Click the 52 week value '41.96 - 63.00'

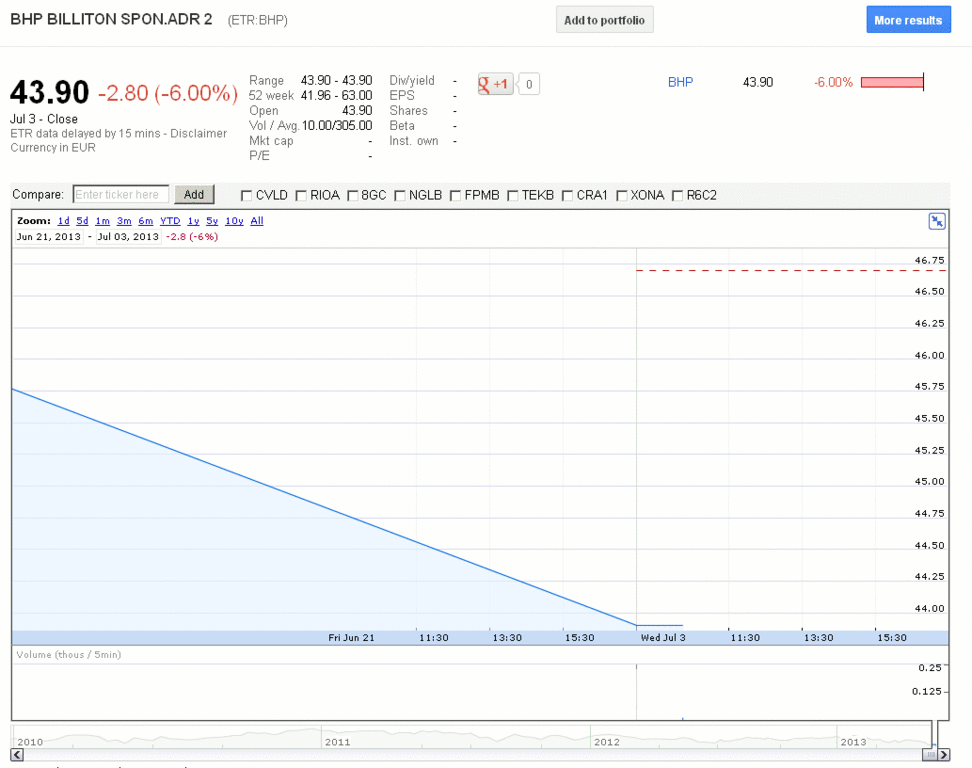pos(337,95)
